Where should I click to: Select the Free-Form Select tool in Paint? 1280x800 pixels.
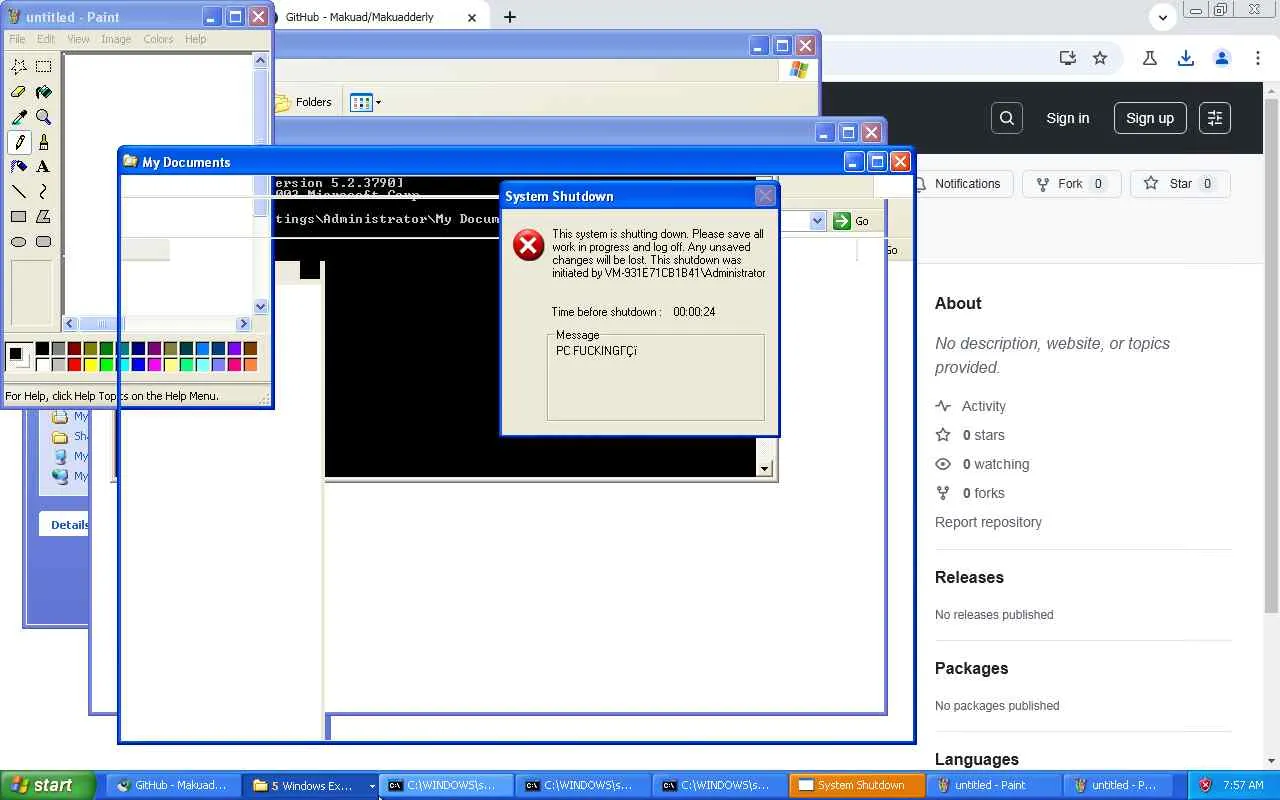pos(19,67)
